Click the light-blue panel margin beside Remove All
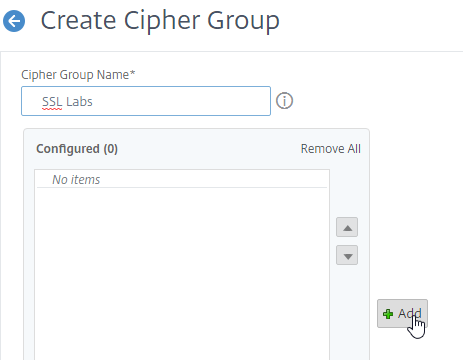The width and height of the screenshot is (463, 360). (x=365, y=149)
